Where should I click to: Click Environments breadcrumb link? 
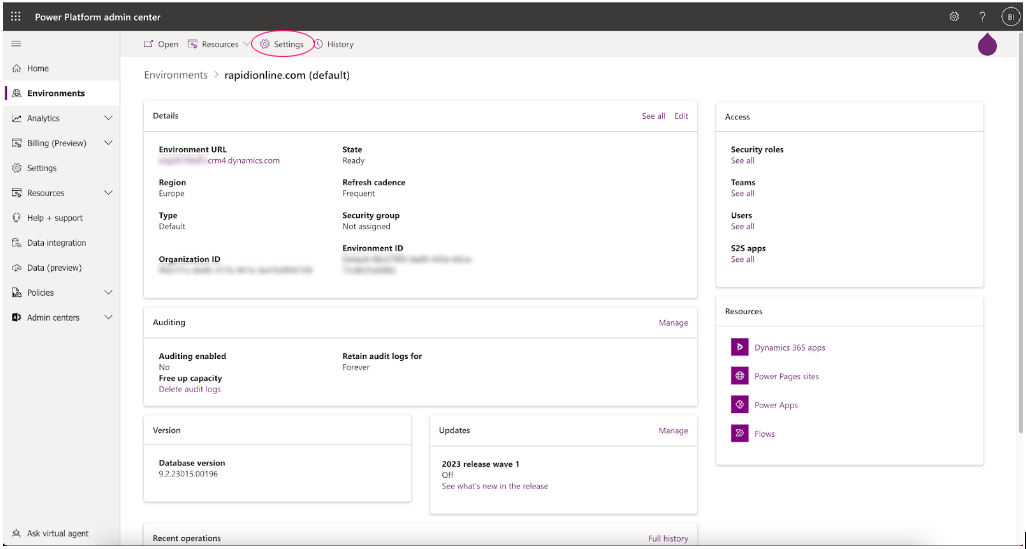click(176, 75)
